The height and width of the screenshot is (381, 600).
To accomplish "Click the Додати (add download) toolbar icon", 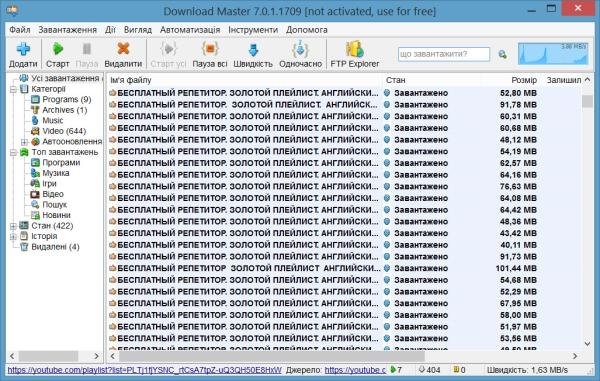I will (x=23, y=49).
